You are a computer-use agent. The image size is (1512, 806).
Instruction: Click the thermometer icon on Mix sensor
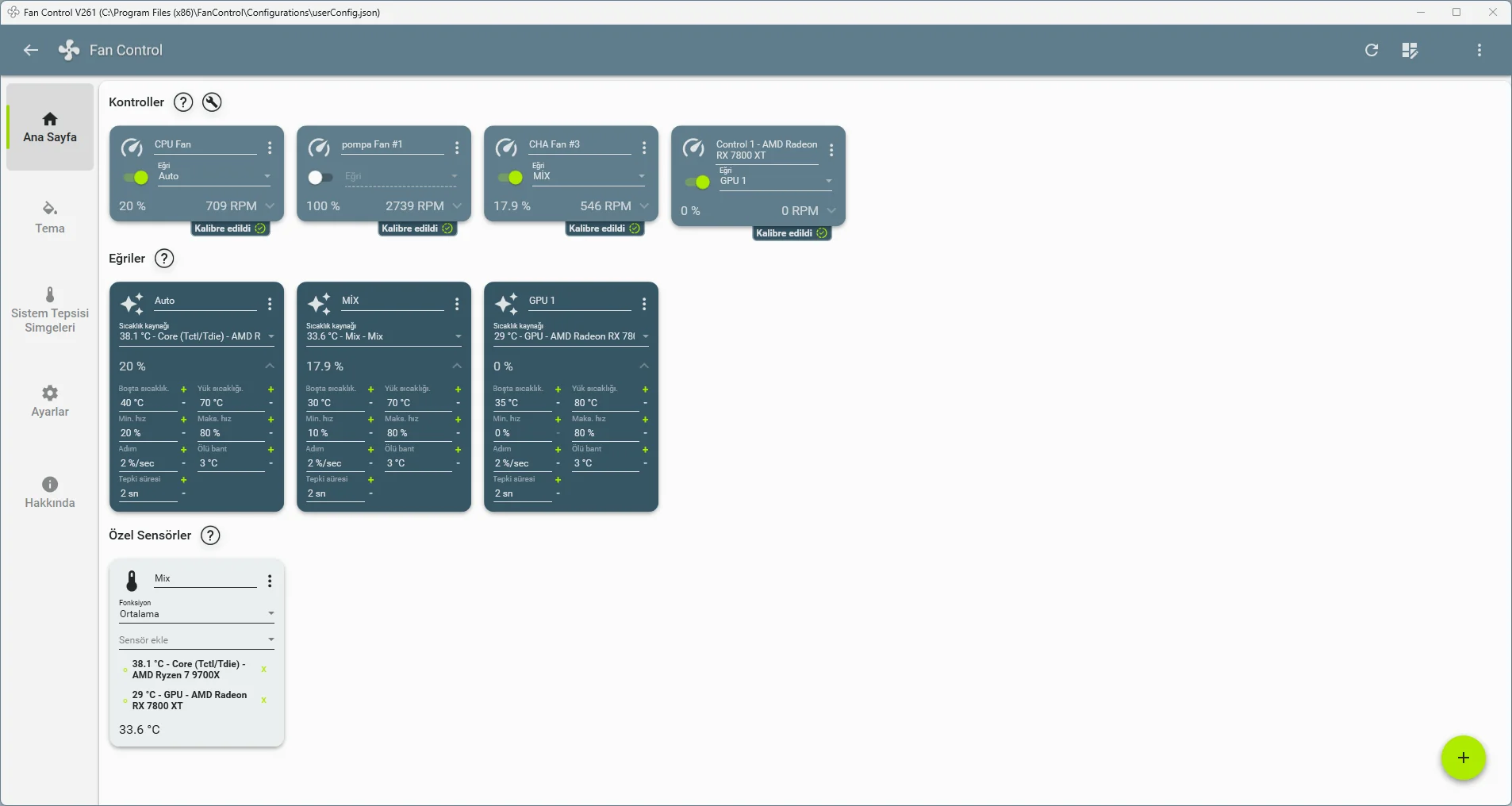[x=132, y=581]
